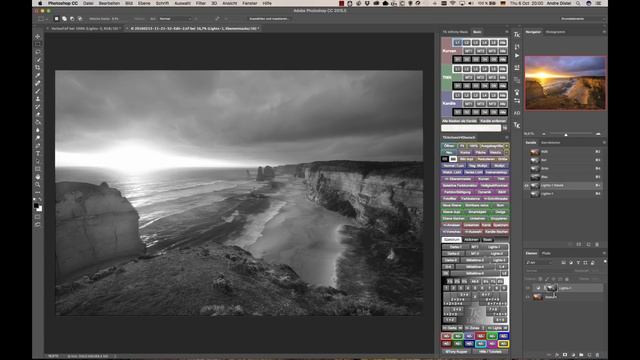Select the Eraser tool
640x360 pixels.
point(38,115)
